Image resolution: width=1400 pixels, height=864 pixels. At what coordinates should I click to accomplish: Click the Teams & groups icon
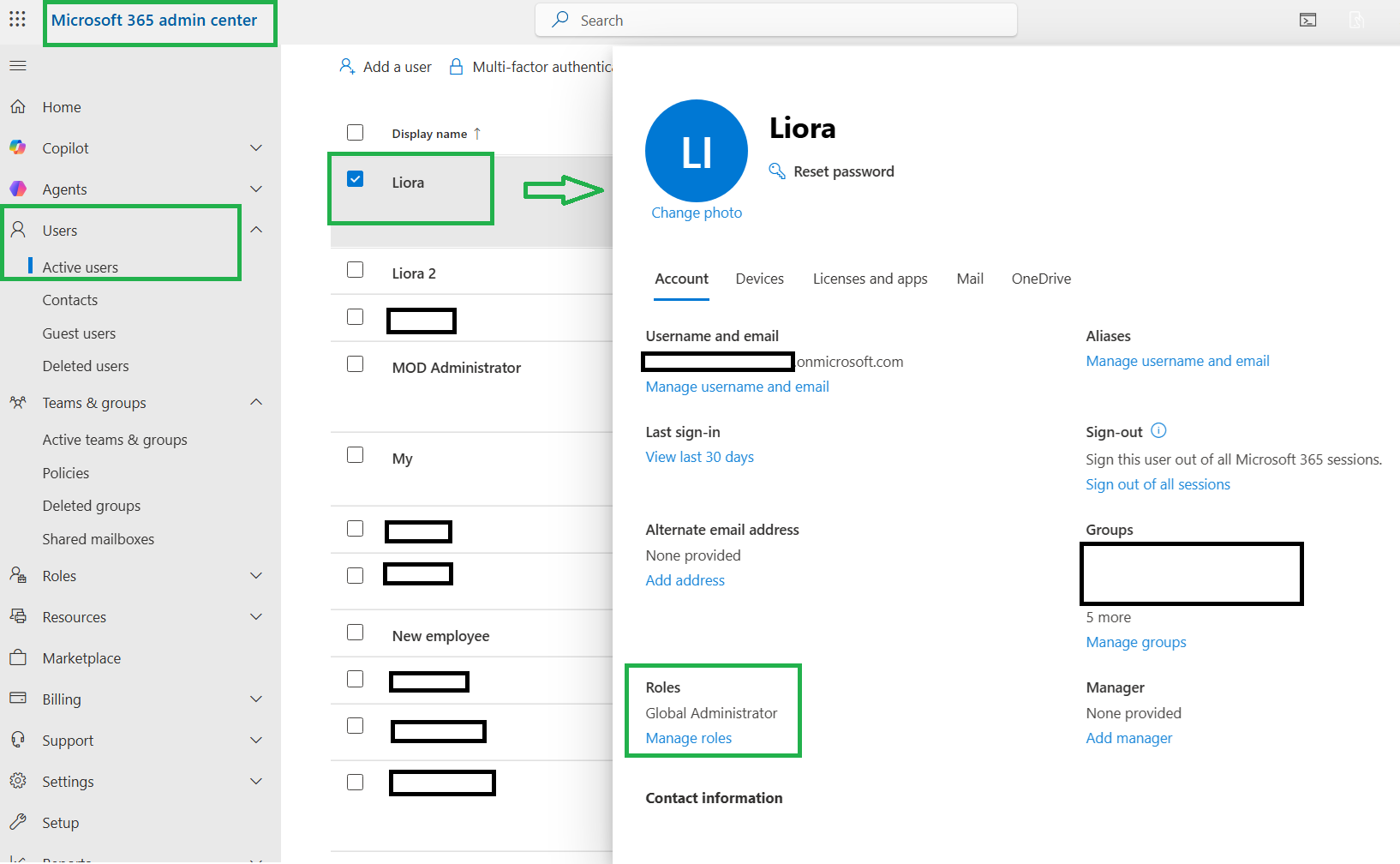click(18, 402)
